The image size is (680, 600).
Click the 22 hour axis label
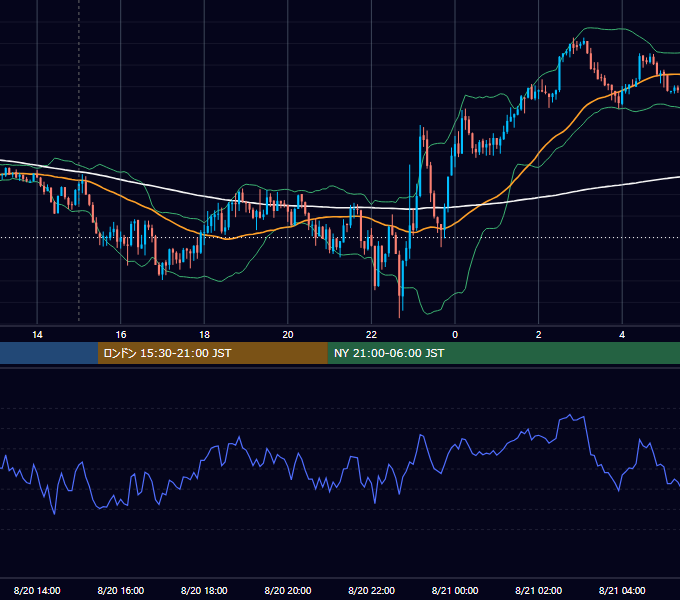pos(371,335)
